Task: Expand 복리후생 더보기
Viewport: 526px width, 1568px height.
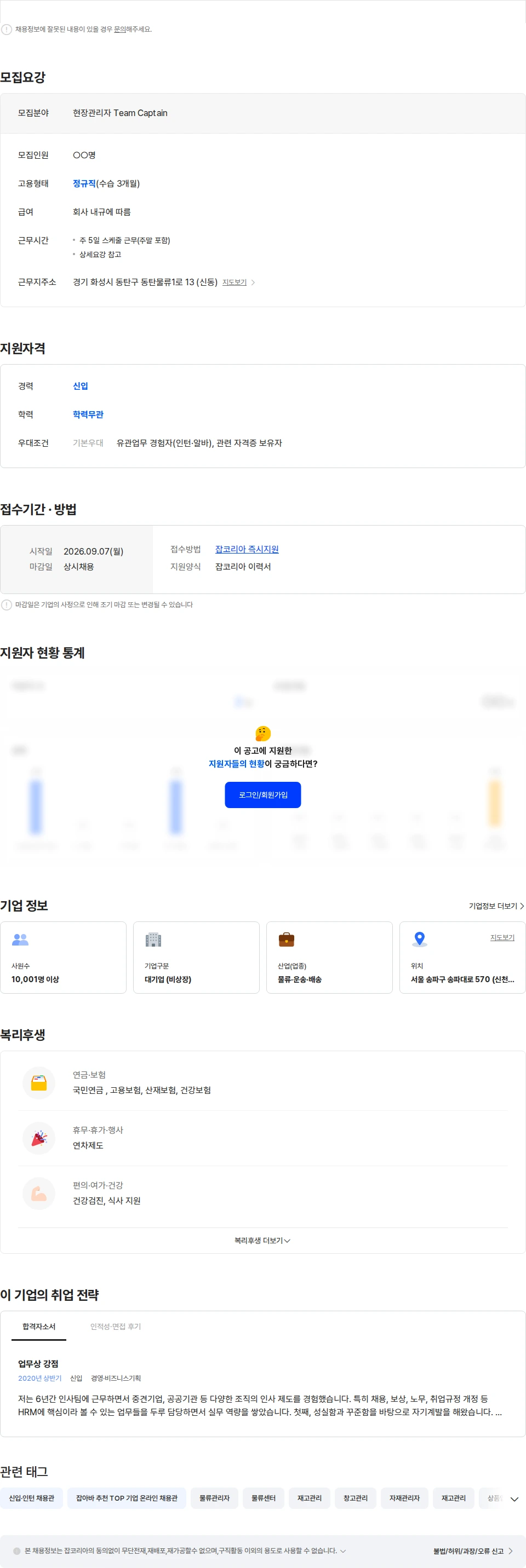Action: pos(262,1241)
